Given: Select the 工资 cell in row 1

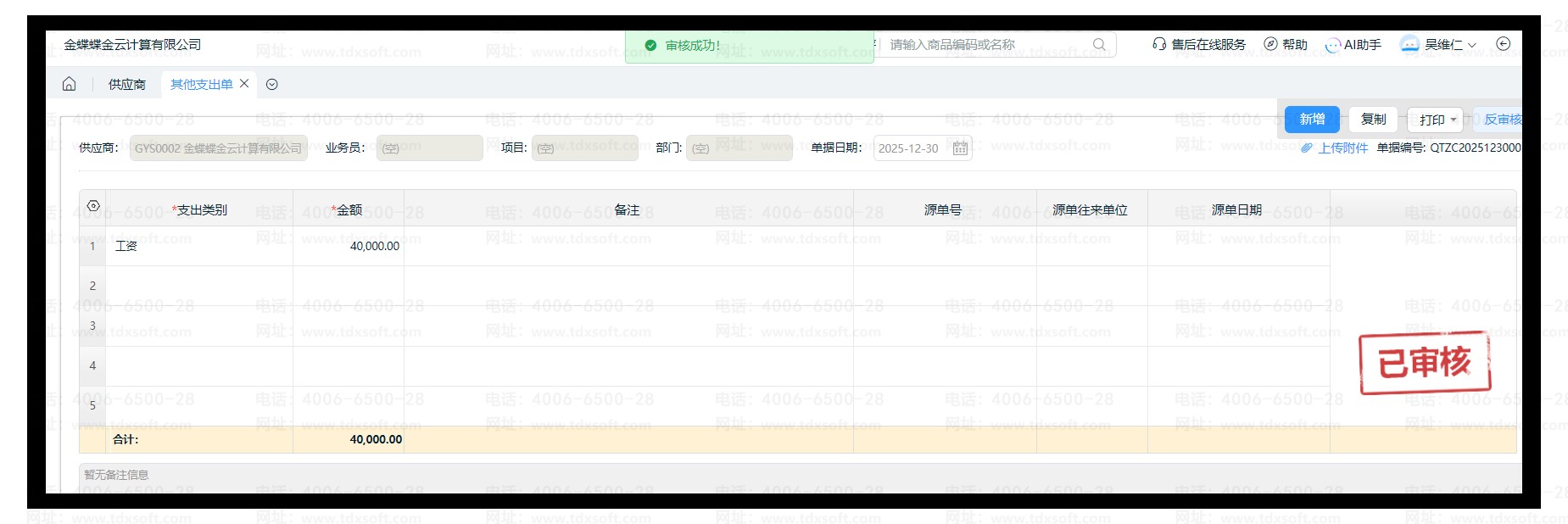Looking at the screenshot, I should [199, 246].
